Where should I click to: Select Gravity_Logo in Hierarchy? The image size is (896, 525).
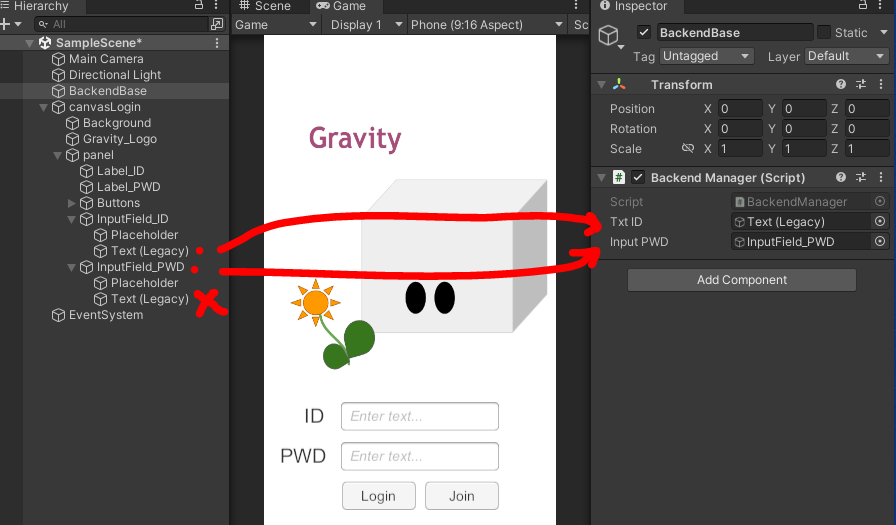click(119, 139)
